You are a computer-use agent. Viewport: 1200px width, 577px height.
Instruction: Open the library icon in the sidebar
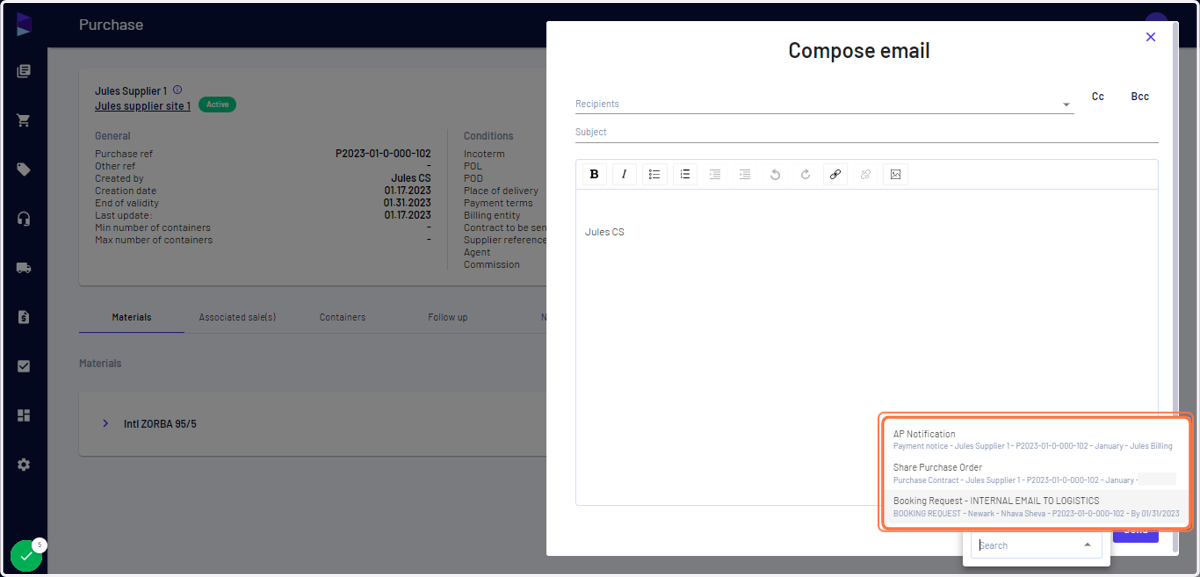coord(24,71)
